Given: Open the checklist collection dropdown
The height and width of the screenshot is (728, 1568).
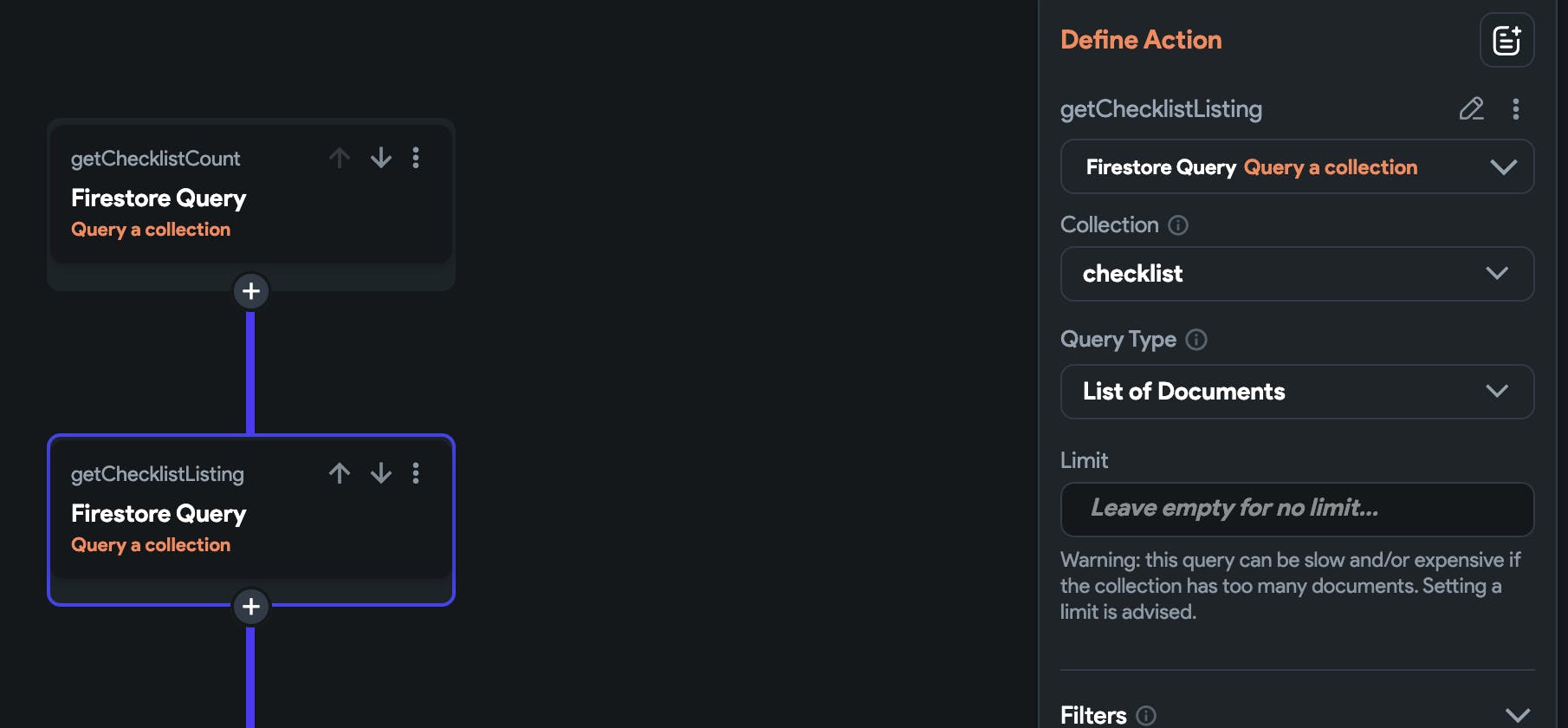Looking at the screenshot, I should tap(1297, 274).
